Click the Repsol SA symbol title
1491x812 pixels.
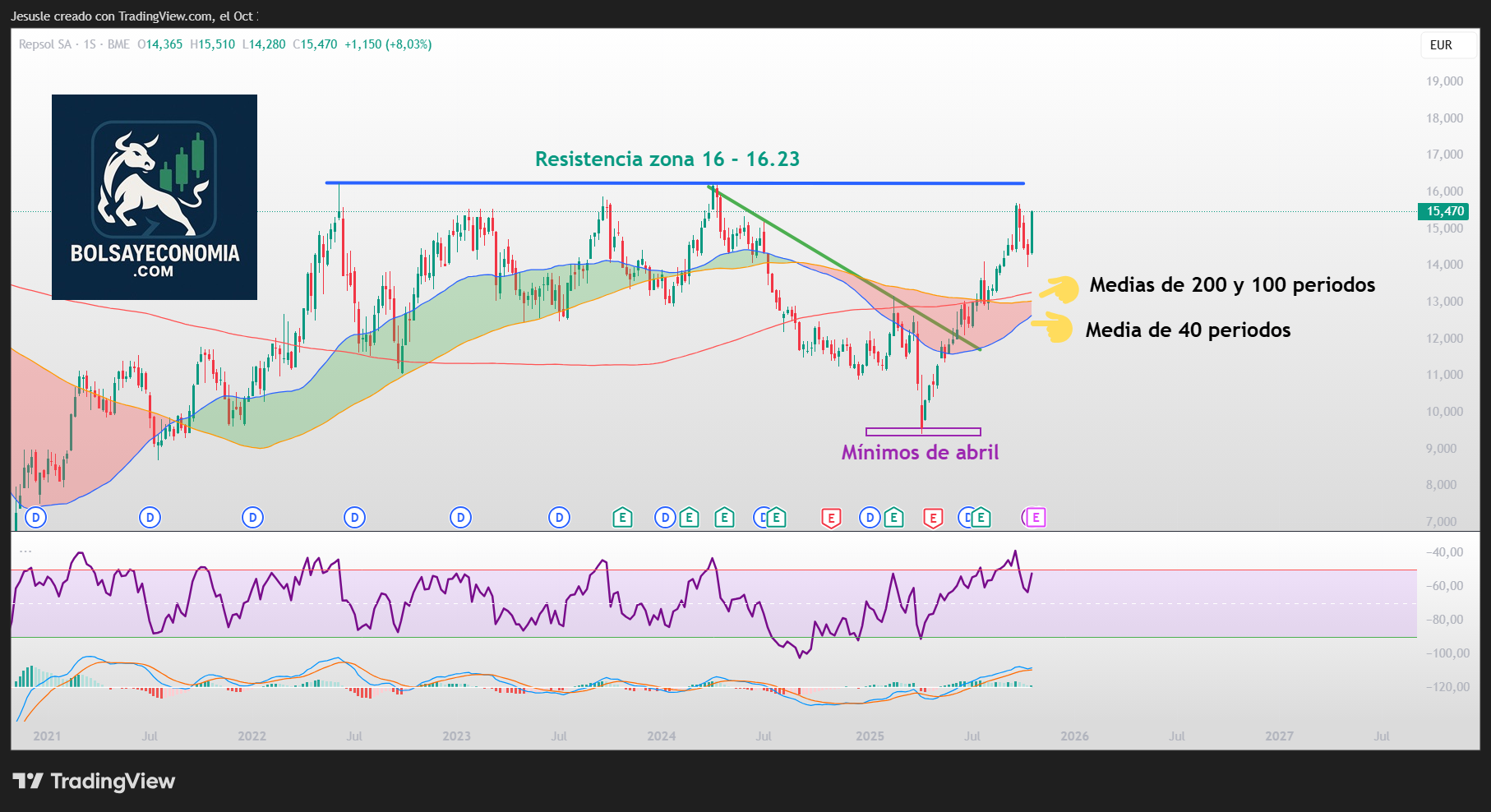click(45, 44)
